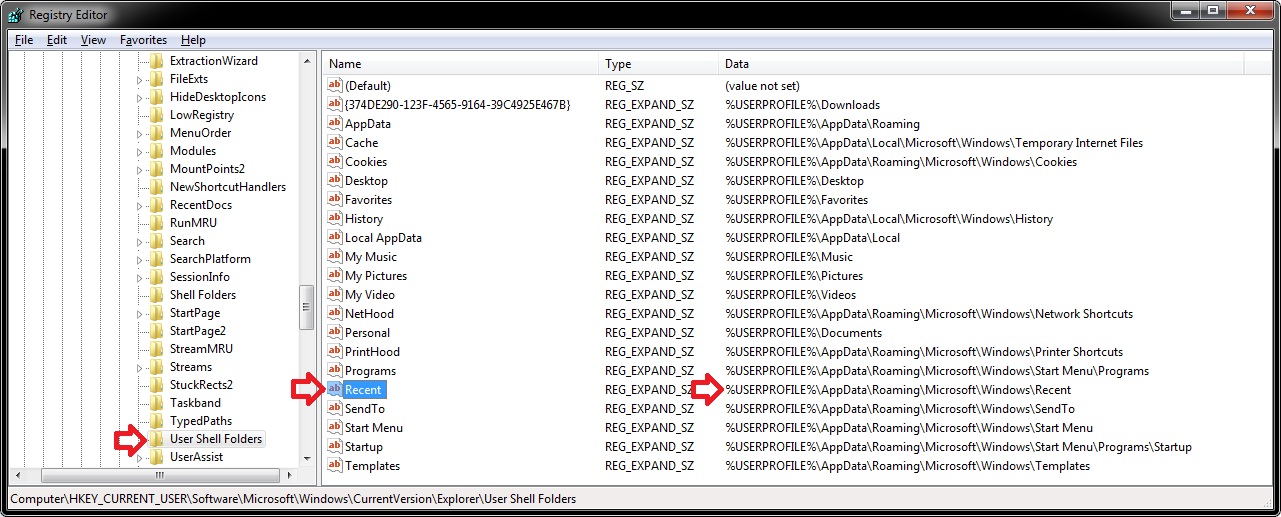Click the folder icon beside MenuOrder
1281x517 pixels.
click(156, 133)
